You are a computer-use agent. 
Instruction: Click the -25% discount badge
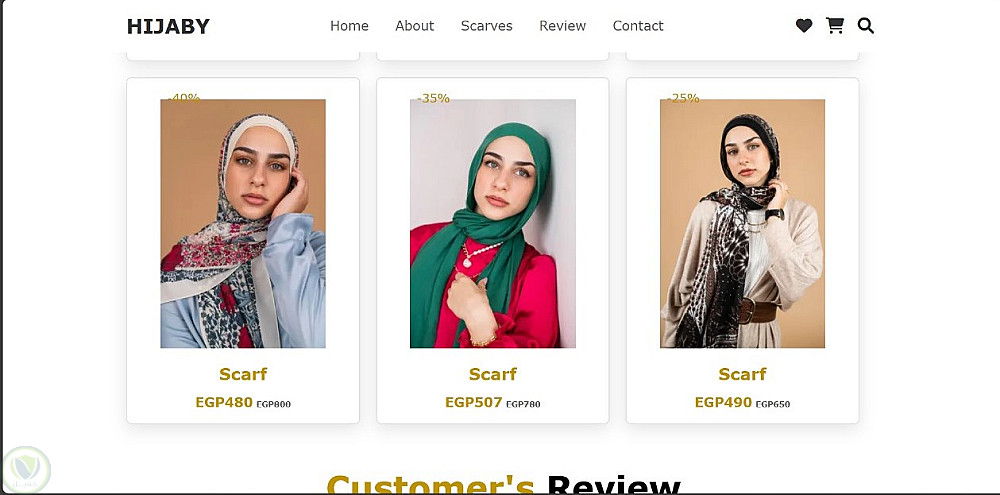(x=683, y=98)
